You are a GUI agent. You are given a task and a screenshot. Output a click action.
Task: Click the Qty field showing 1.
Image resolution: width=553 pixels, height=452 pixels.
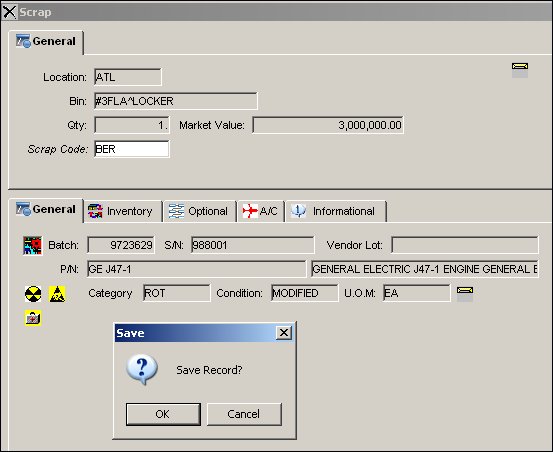click(x=132, y=125)
